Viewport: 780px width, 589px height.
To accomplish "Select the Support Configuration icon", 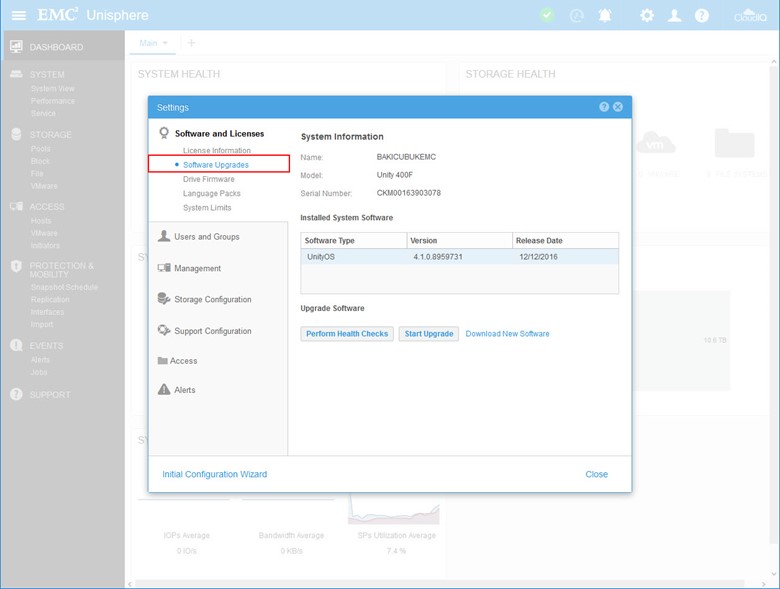I will point(164,330).
